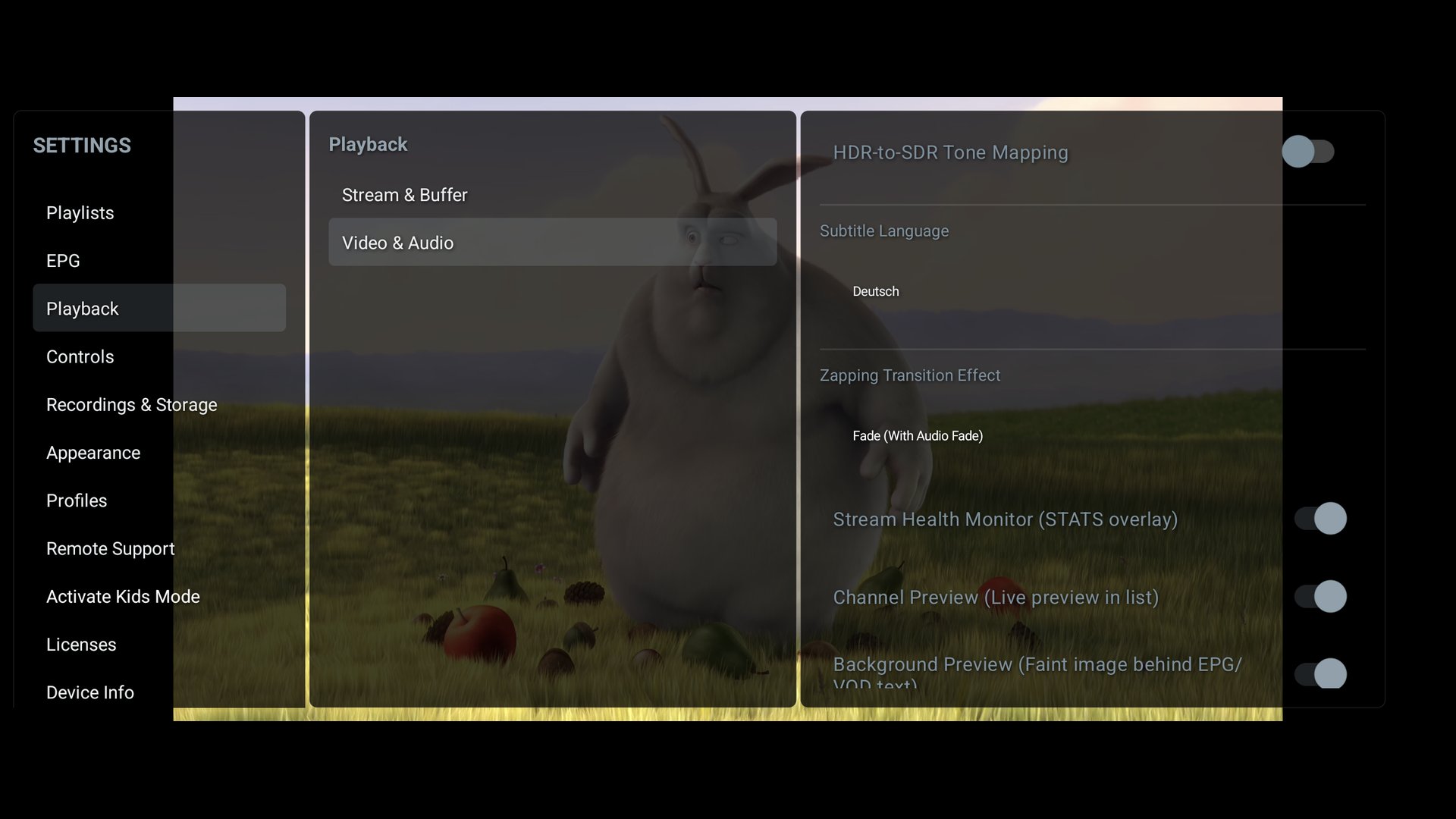Click the Subtitle Language heading
This screenshot has width=1456, height=819.
[x=884, y=231]
